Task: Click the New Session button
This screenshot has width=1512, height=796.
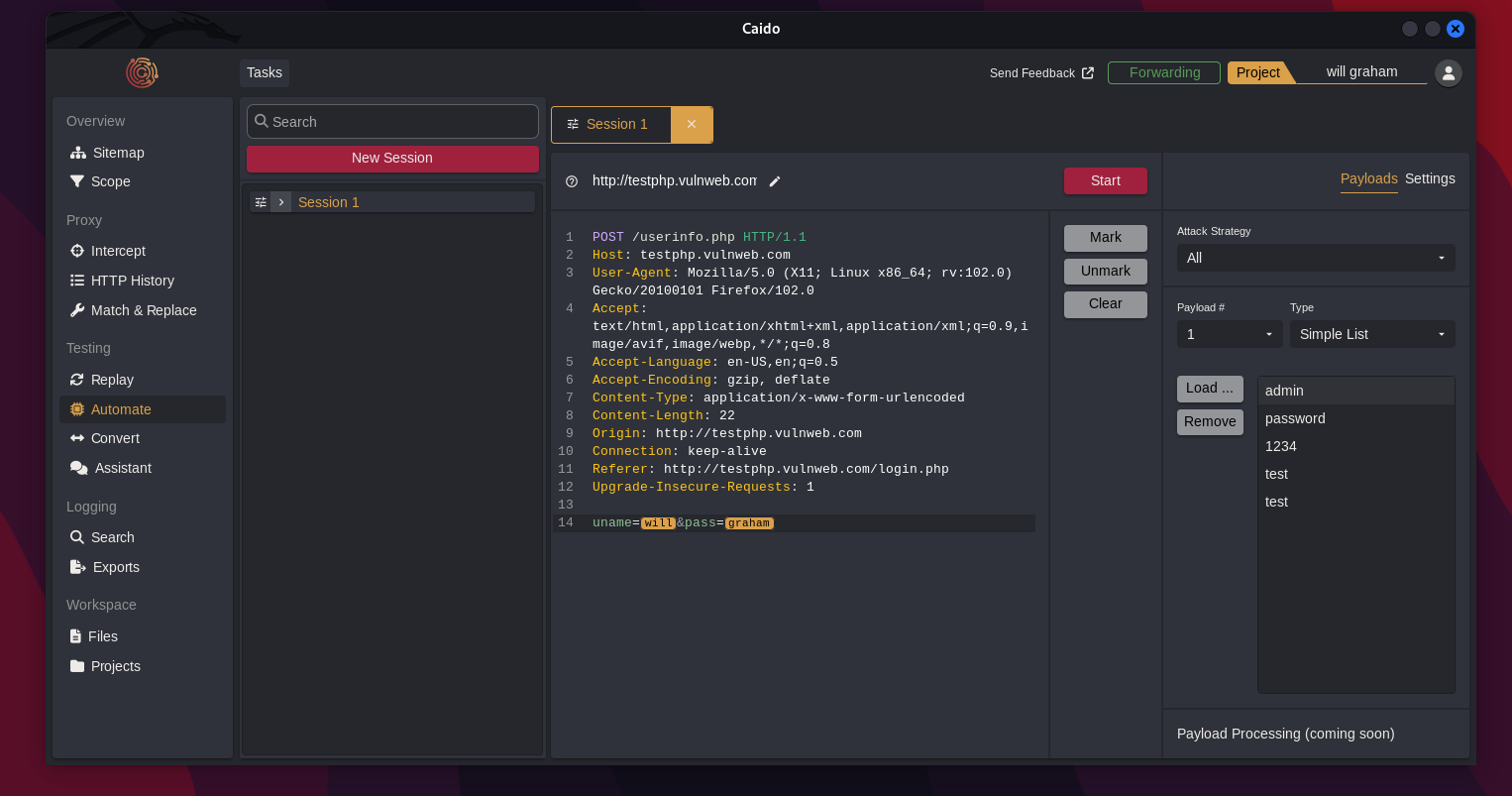Action: pos(392,159)
